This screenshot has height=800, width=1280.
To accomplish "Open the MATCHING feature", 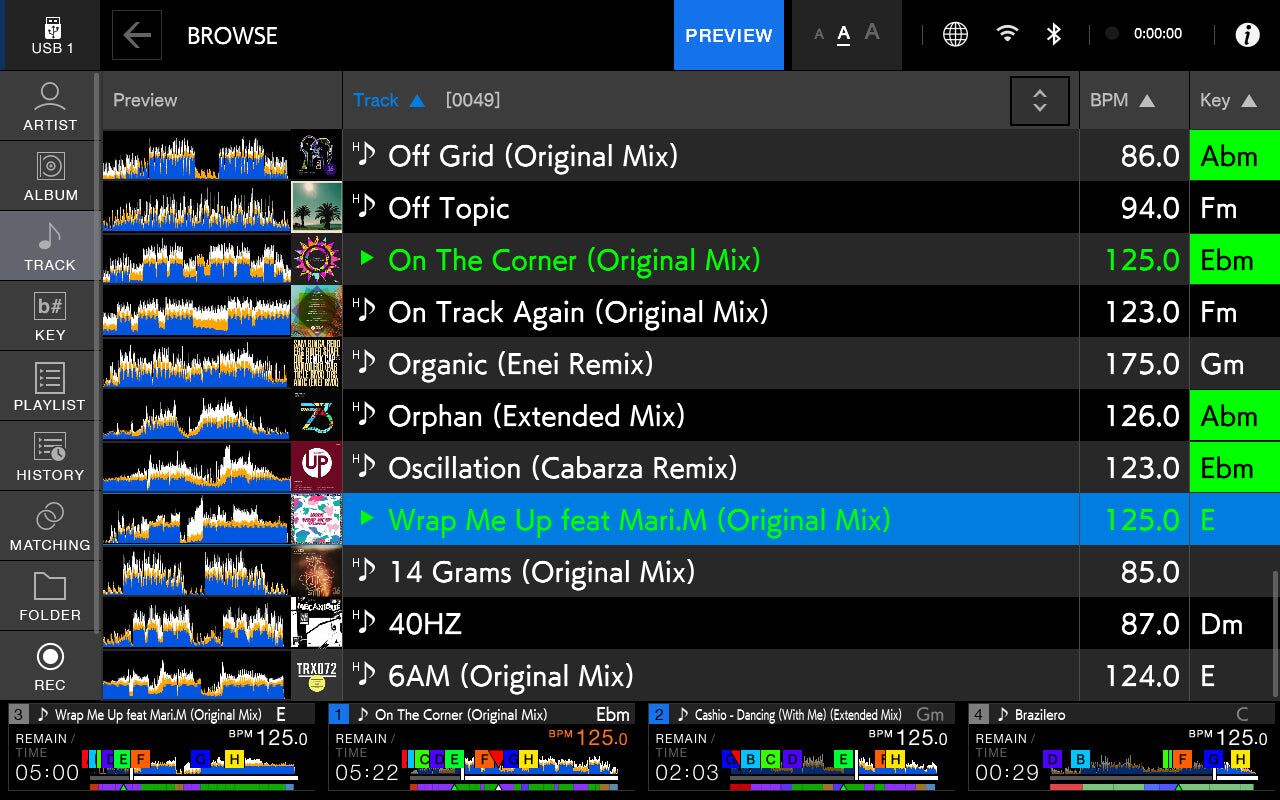I will coord(50,527).
